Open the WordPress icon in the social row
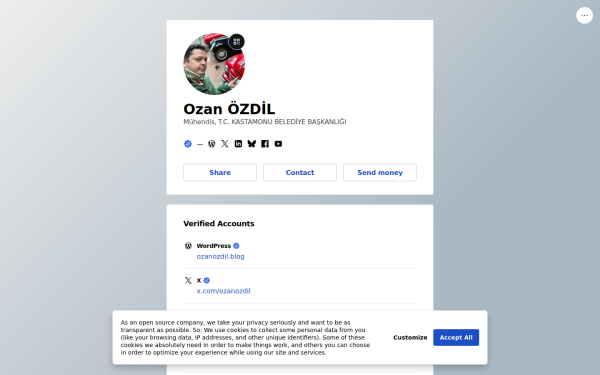 [x=212, y=144]
